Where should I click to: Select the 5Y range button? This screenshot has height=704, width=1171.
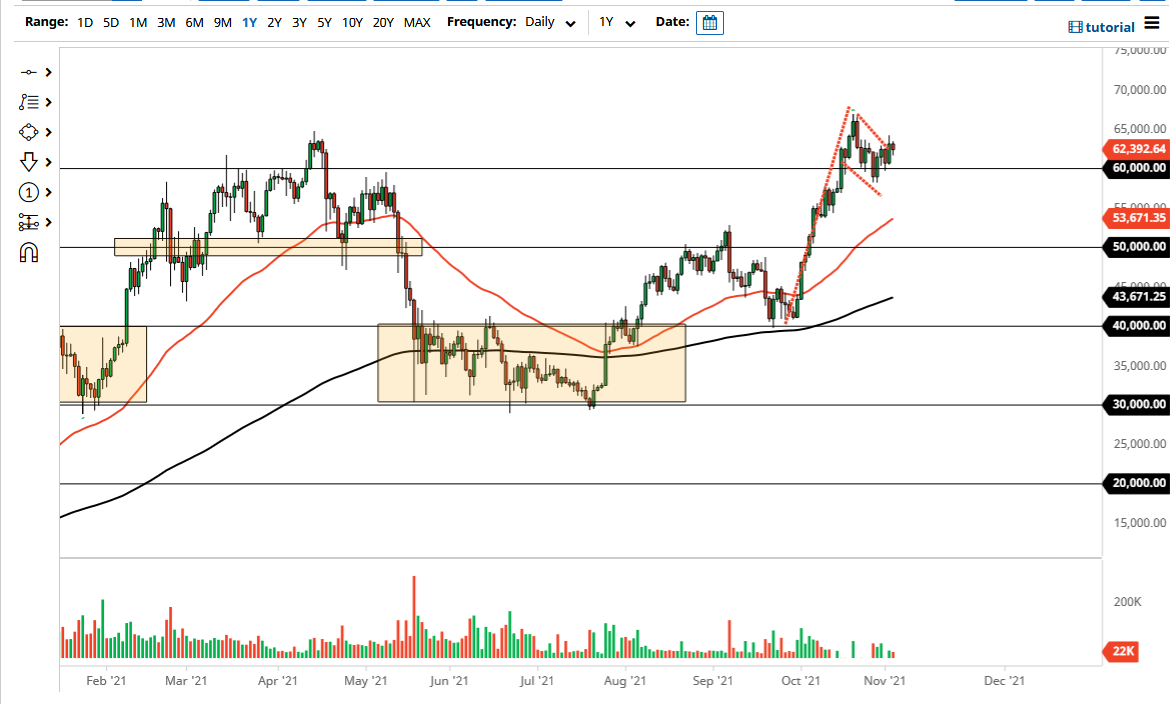click(x=324, y=21)
